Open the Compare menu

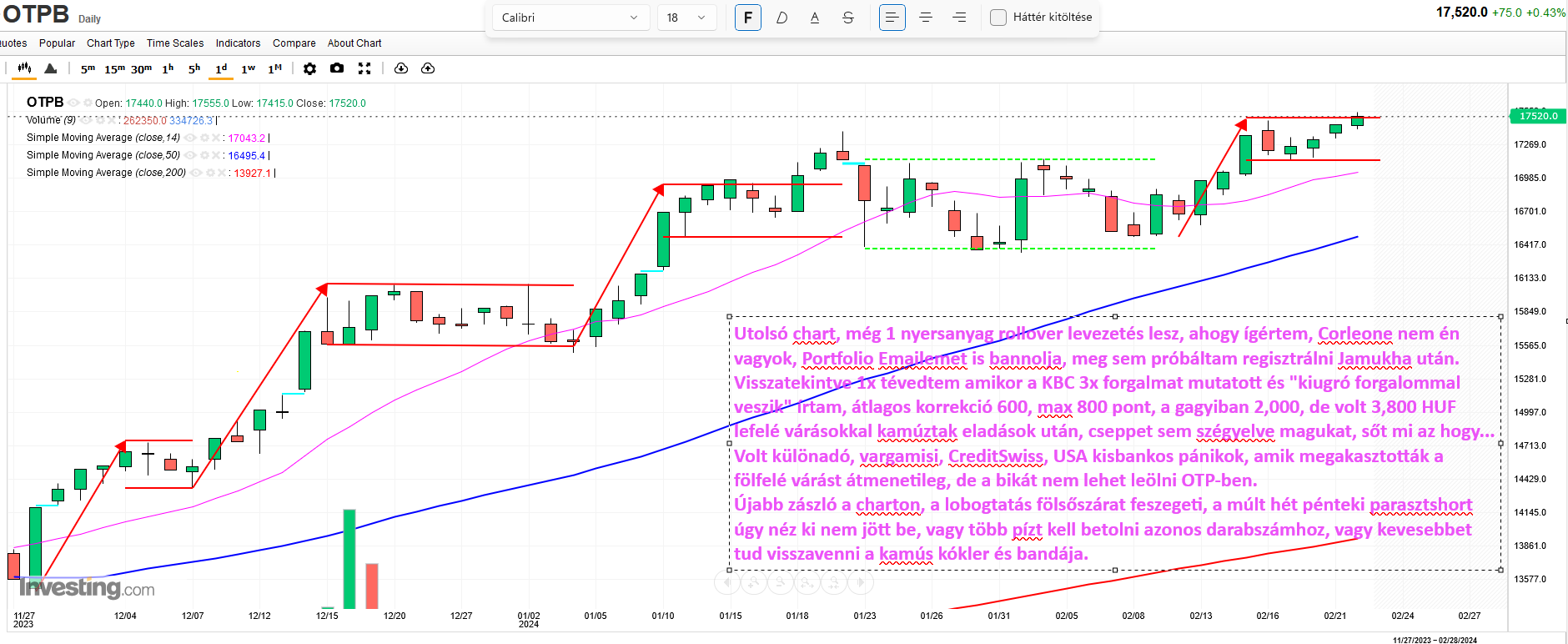(294, 43)
